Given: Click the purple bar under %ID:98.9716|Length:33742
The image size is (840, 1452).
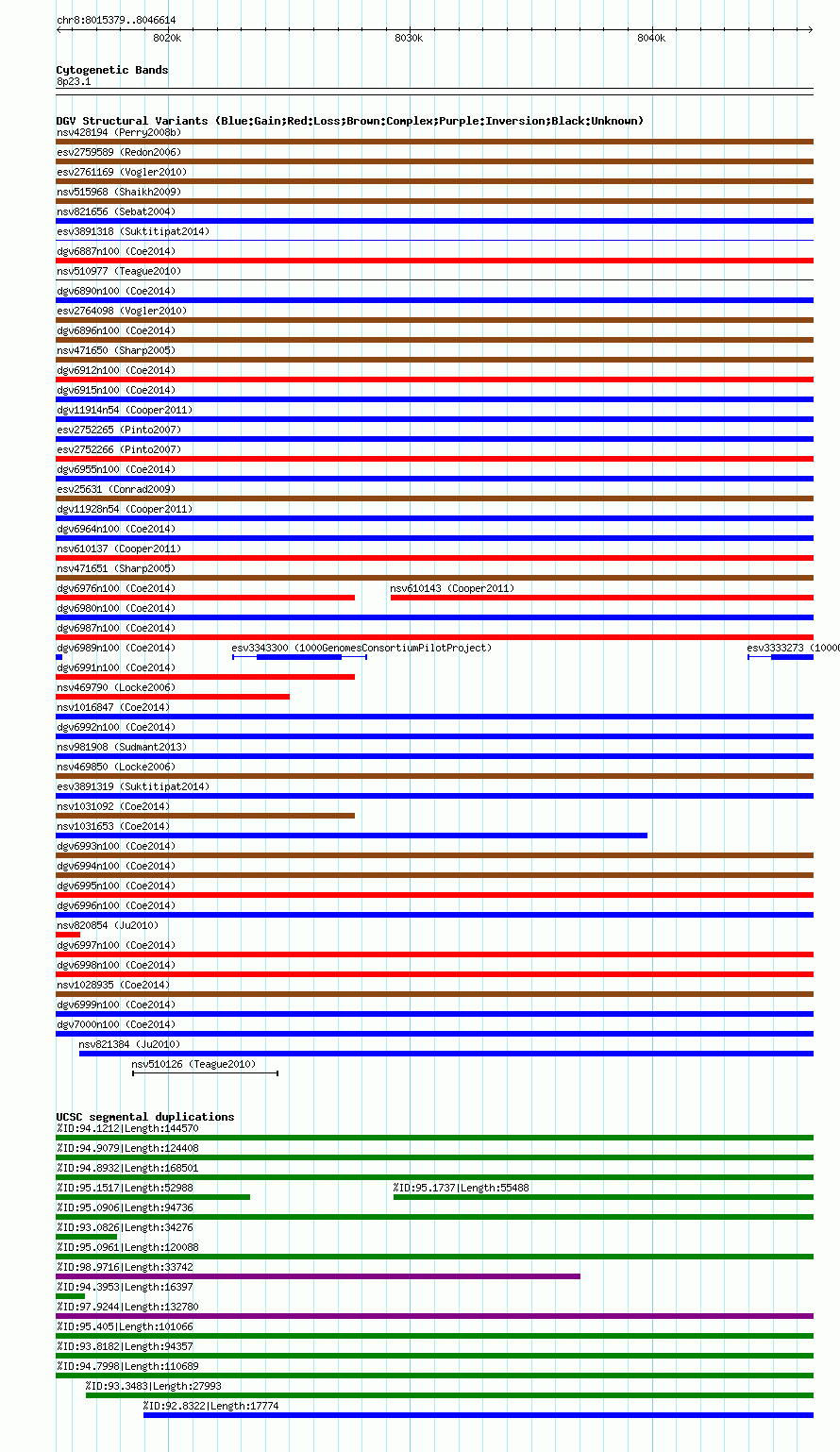Looking at the screenshot, I should point(318,1276).
